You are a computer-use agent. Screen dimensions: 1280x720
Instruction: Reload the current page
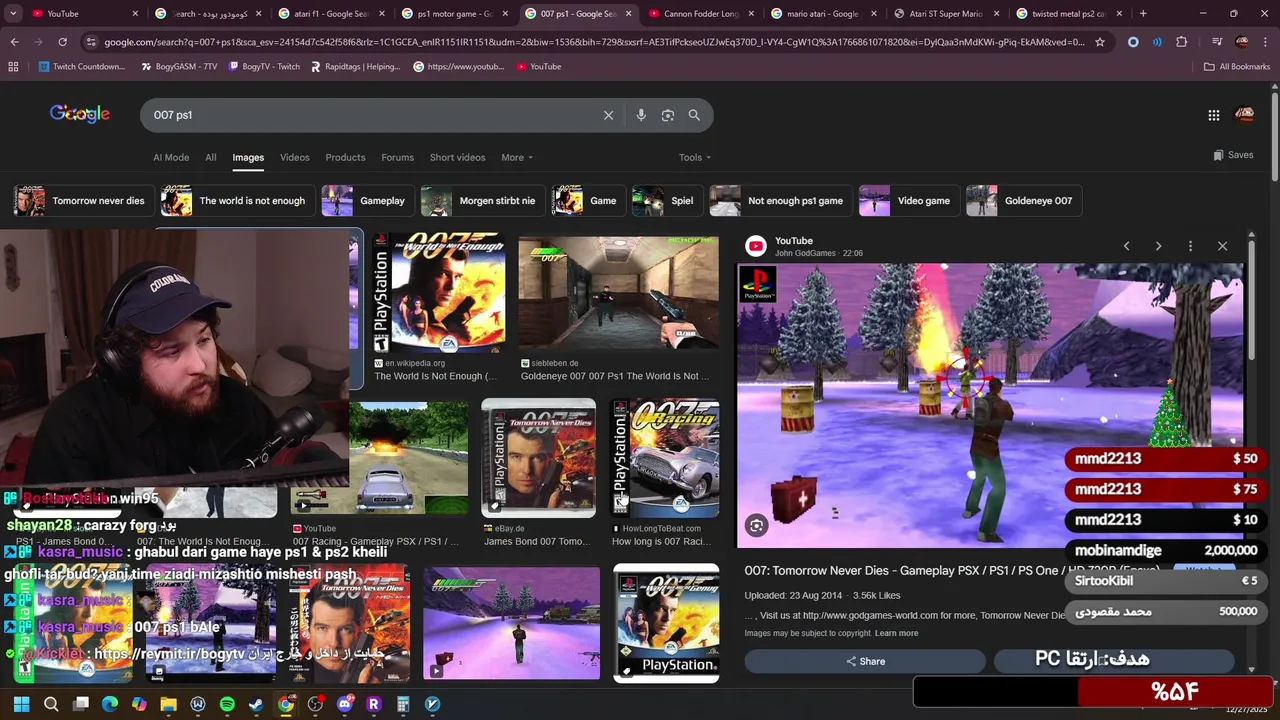tap(62, 42)
